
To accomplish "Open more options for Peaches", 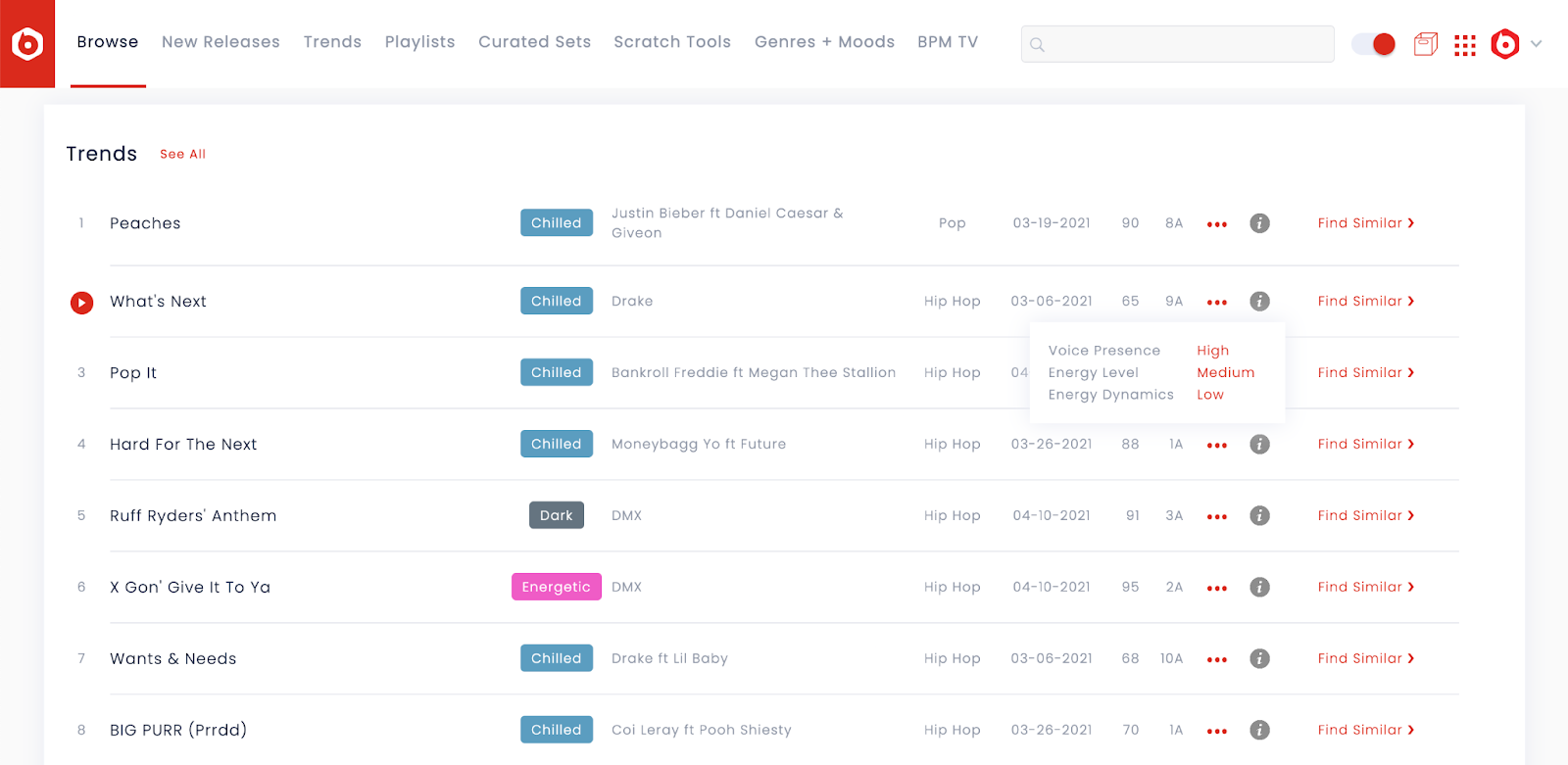I will click(x=1217, y=224).
